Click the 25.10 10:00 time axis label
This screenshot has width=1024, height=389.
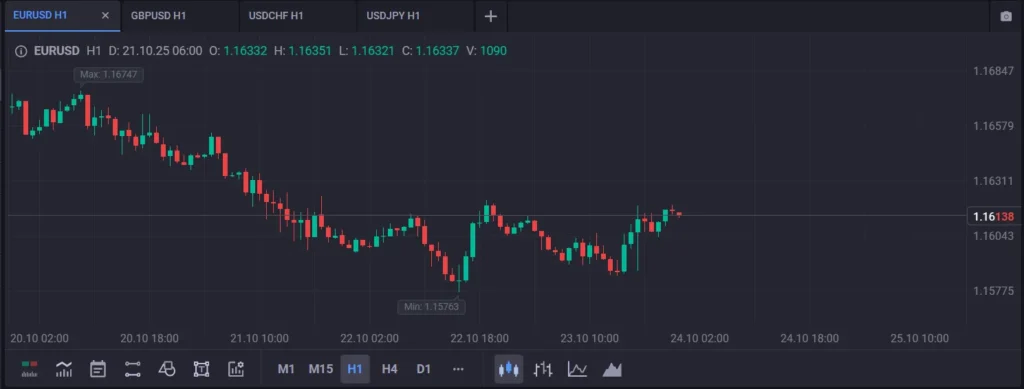[920, 339]
